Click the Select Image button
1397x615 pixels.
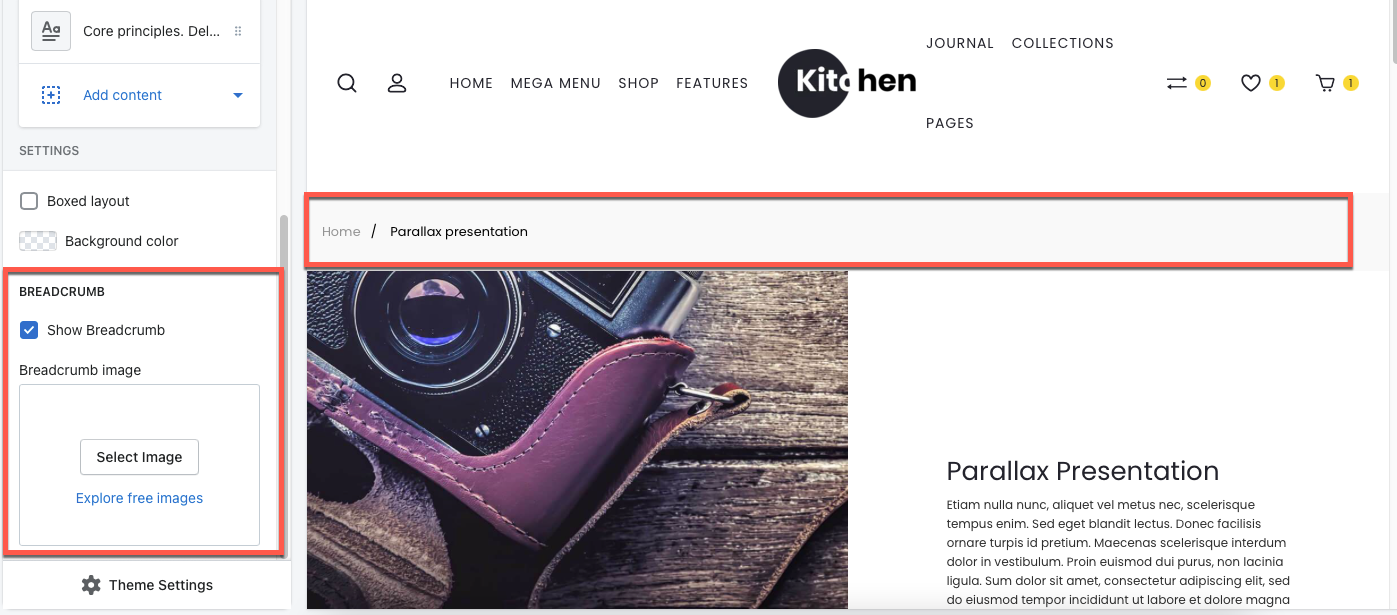[x=139, y=457]
